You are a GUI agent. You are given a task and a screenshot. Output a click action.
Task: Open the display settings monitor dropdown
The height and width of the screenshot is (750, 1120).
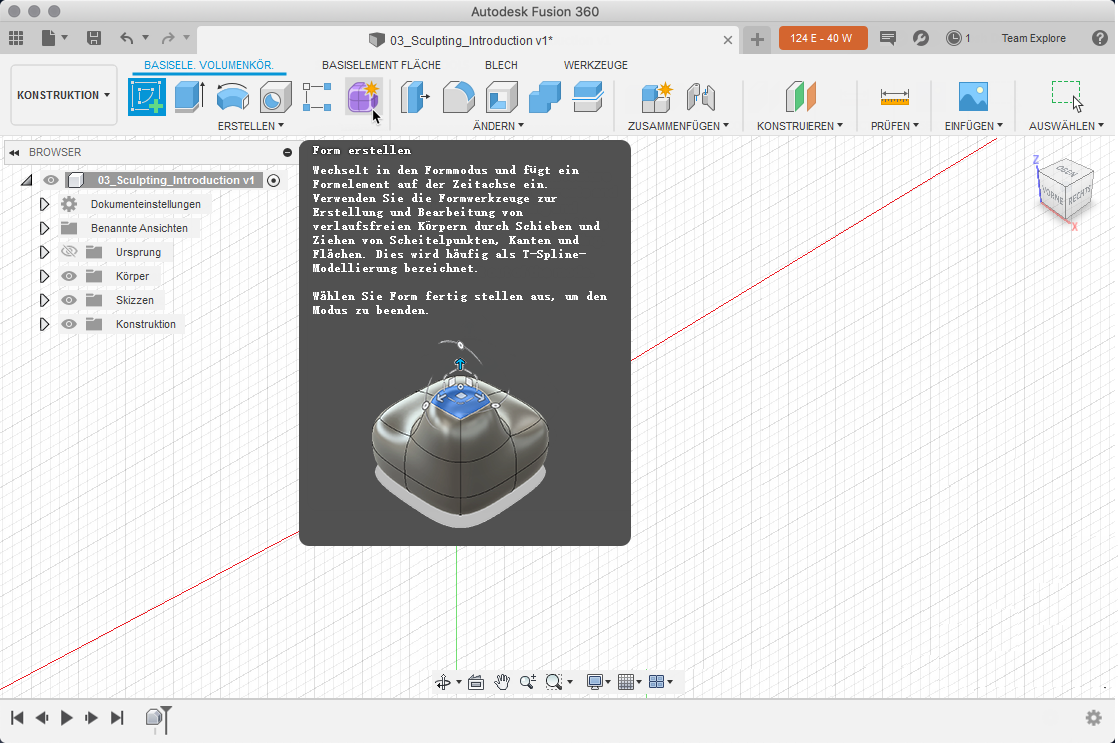tap(598, 682)
